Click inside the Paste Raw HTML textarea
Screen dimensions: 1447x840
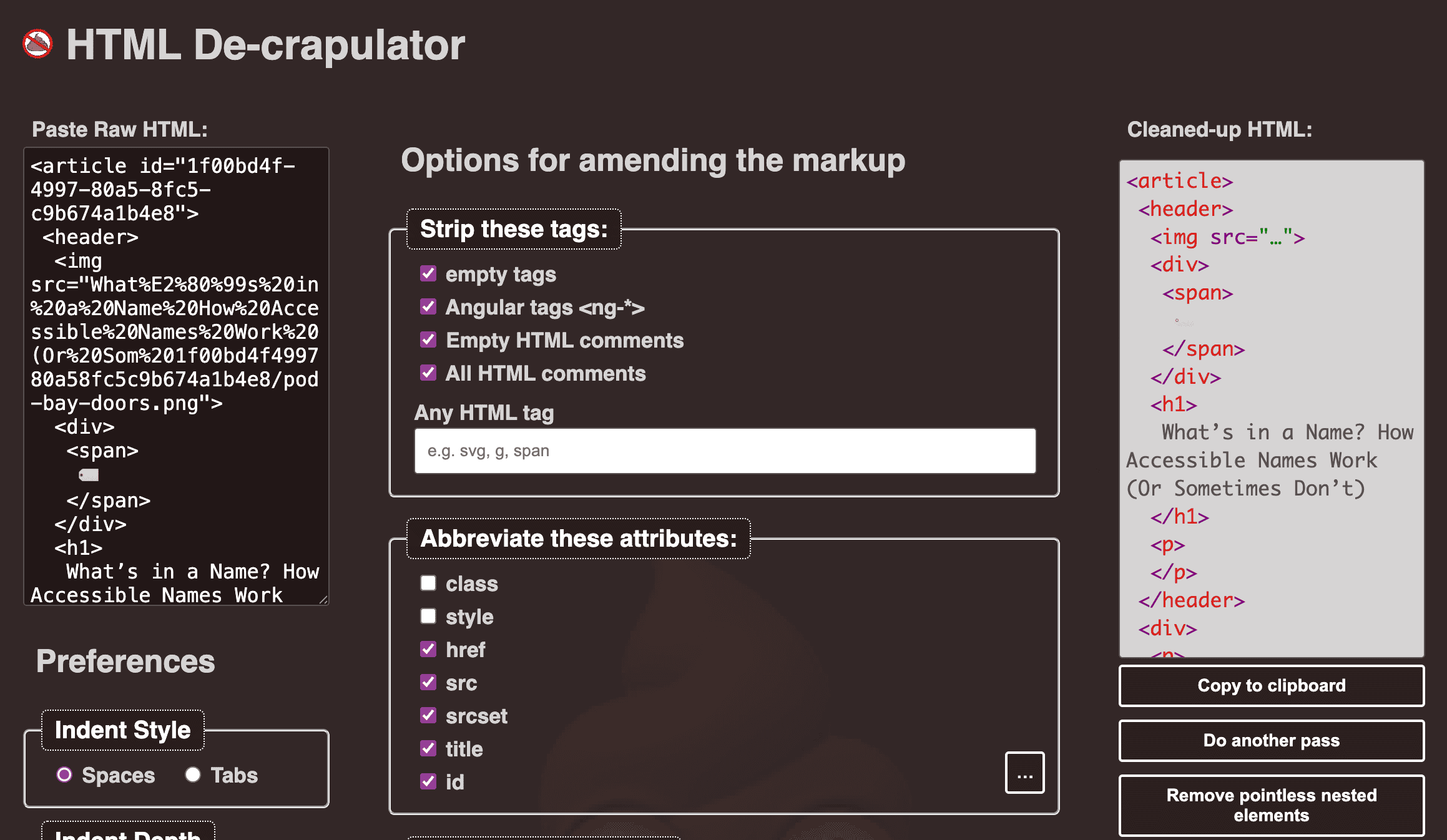[x=175, y=374]
